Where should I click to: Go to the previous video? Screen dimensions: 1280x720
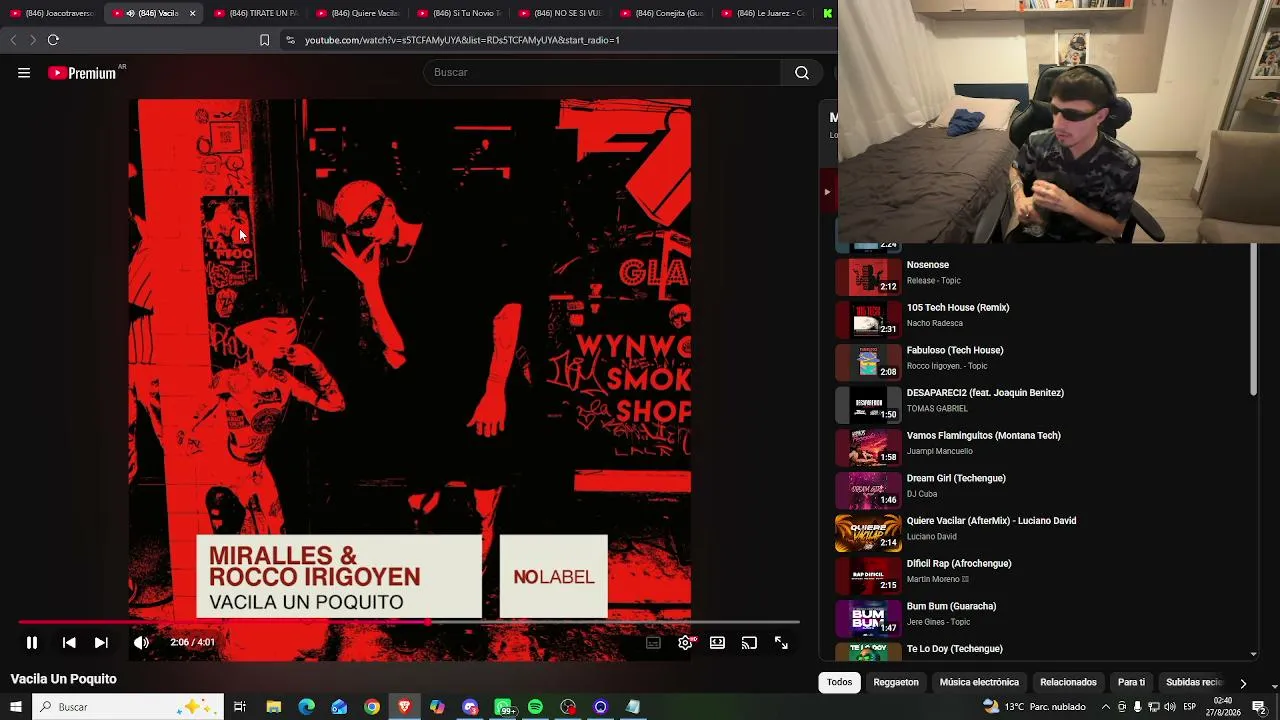pos(69,643)
